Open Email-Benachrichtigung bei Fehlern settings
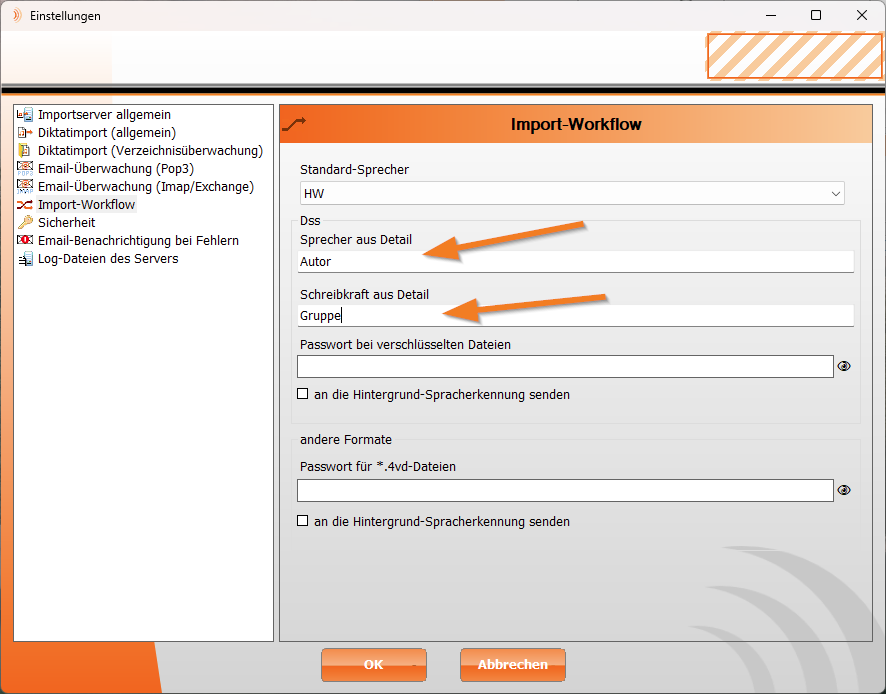Viewport: 886px width, 694px height. point(138,240)
